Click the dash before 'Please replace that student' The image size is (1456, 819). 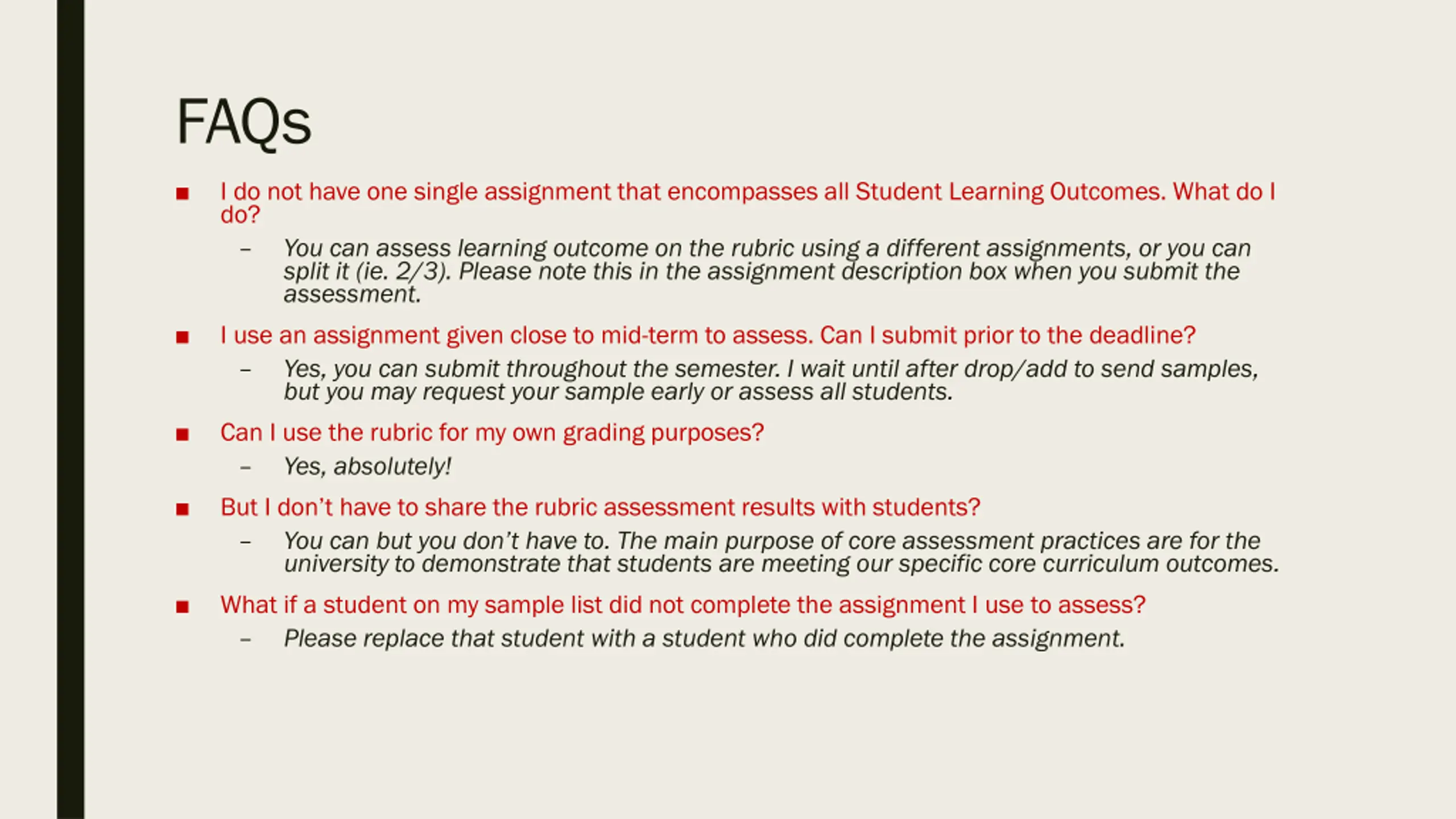[245, 639]
